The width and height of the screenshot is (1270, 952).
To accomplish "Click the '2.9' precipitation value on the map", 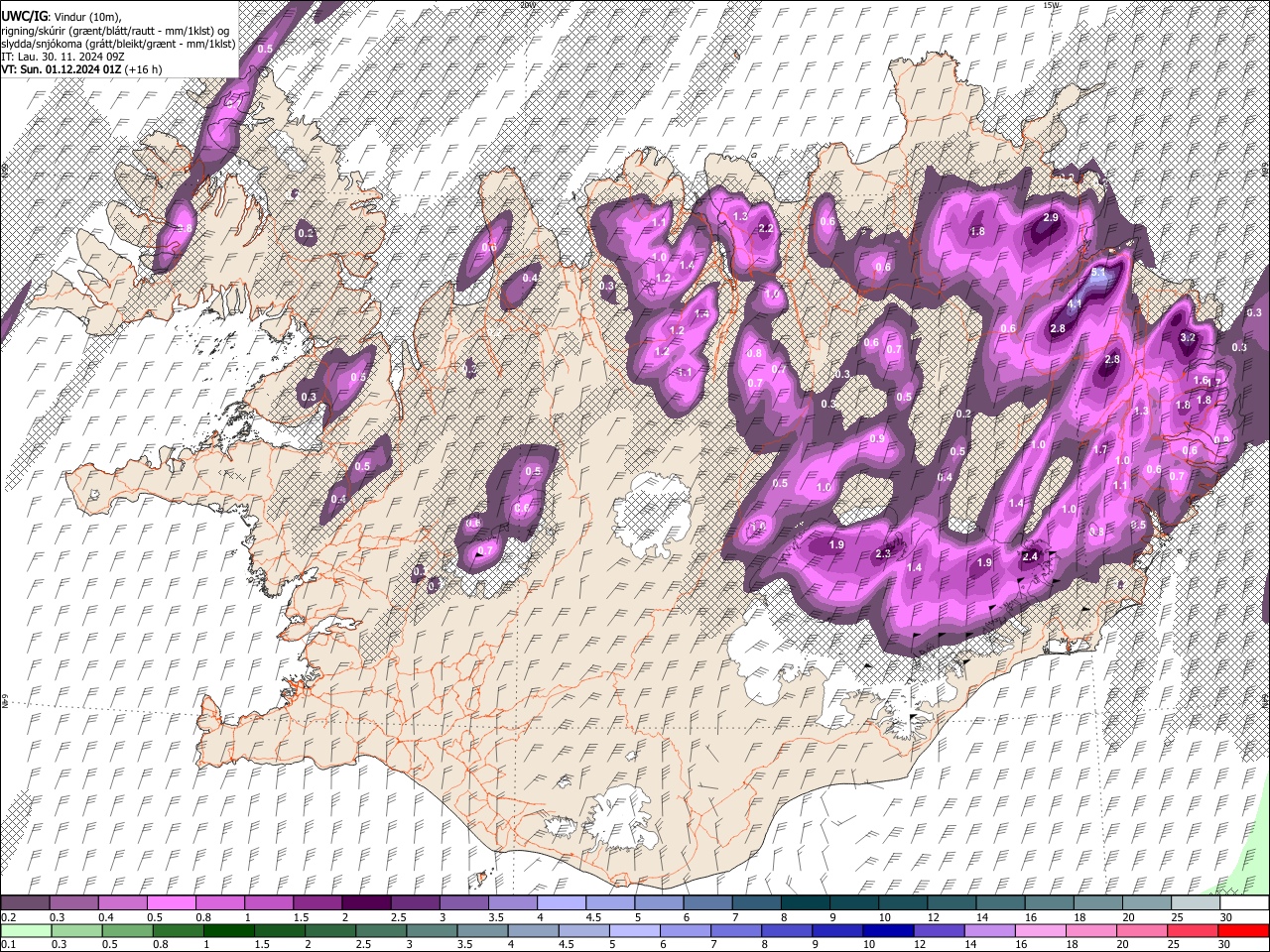I will 1052,218.
